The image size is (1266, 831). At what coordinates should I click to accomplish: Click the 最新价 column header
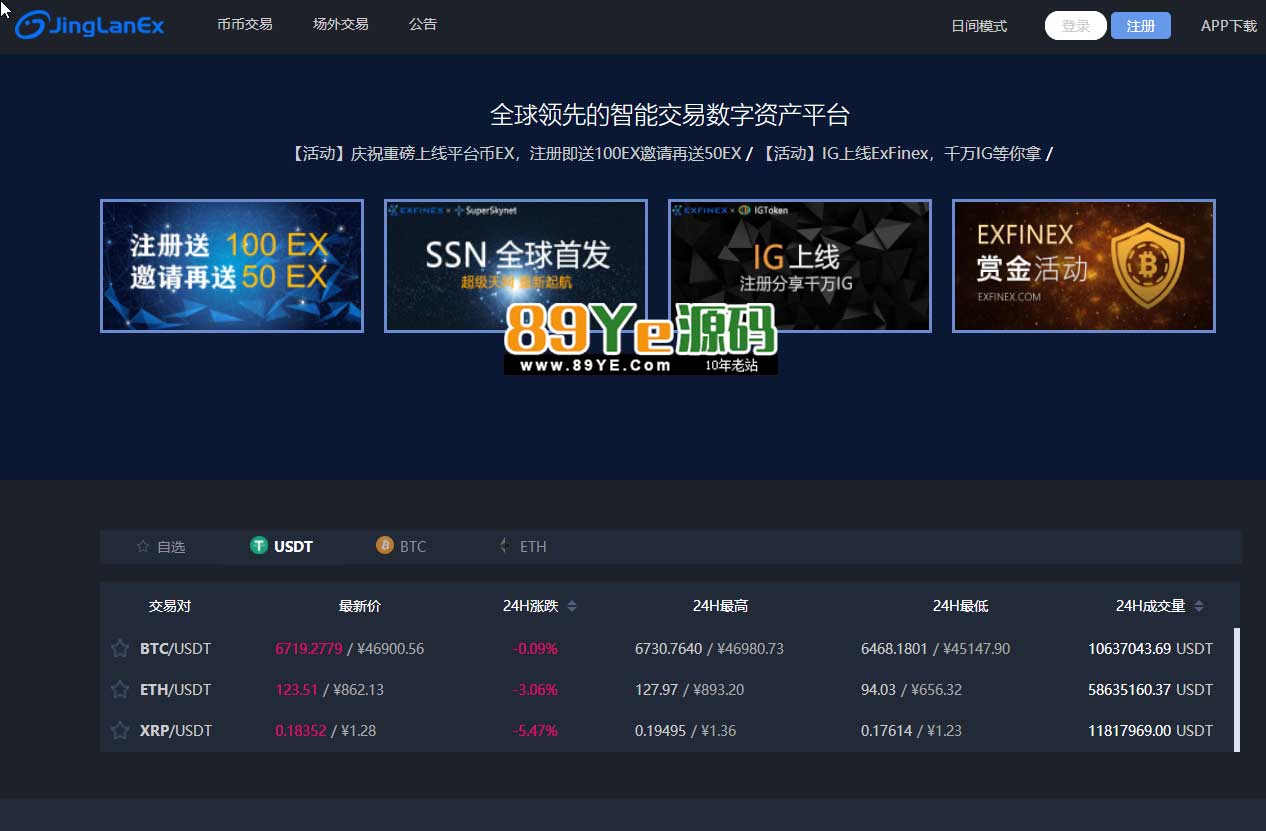click(x=360, y=606)
